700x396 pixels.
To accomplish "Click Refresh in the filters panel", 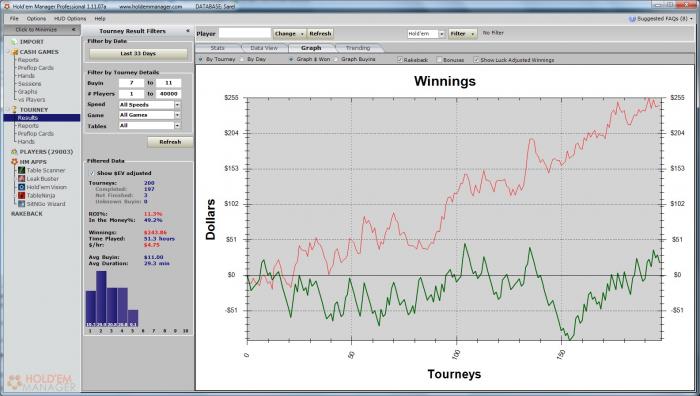I will [x=170, y=142].
